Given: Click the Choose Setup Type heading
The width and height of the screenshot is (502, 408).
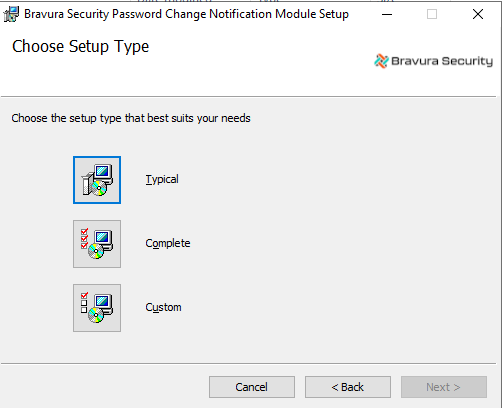Looking at the screenshot, I should click(80, 47).
